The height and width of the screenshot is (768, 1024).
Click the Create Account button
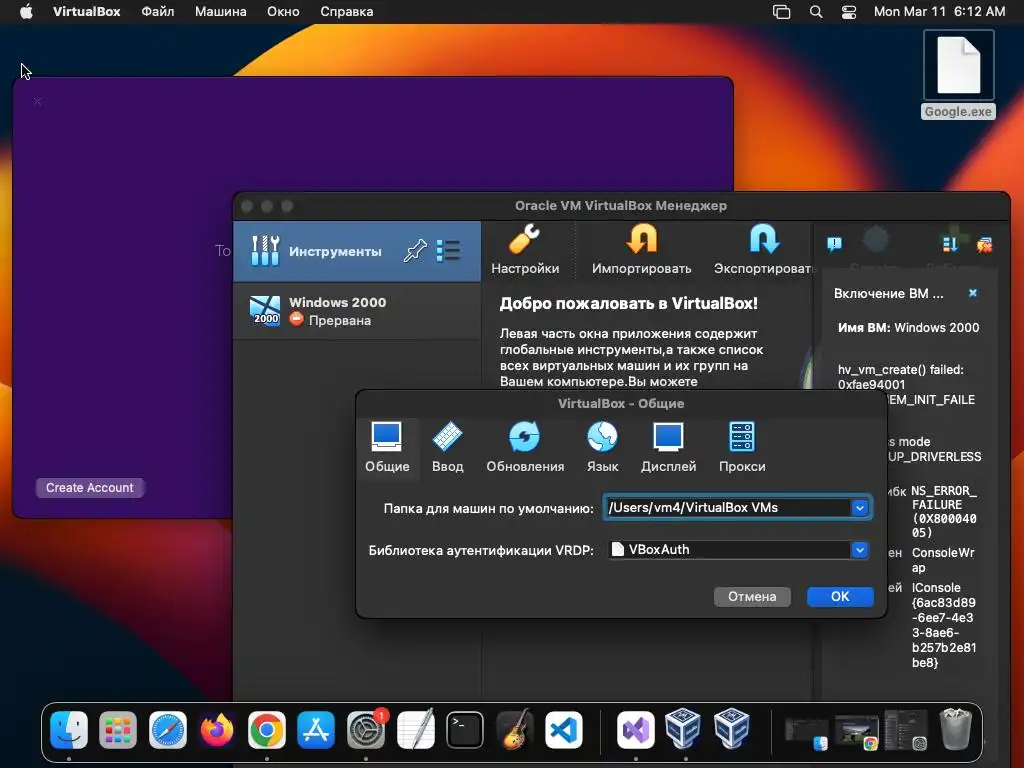(x=89, y=488)
